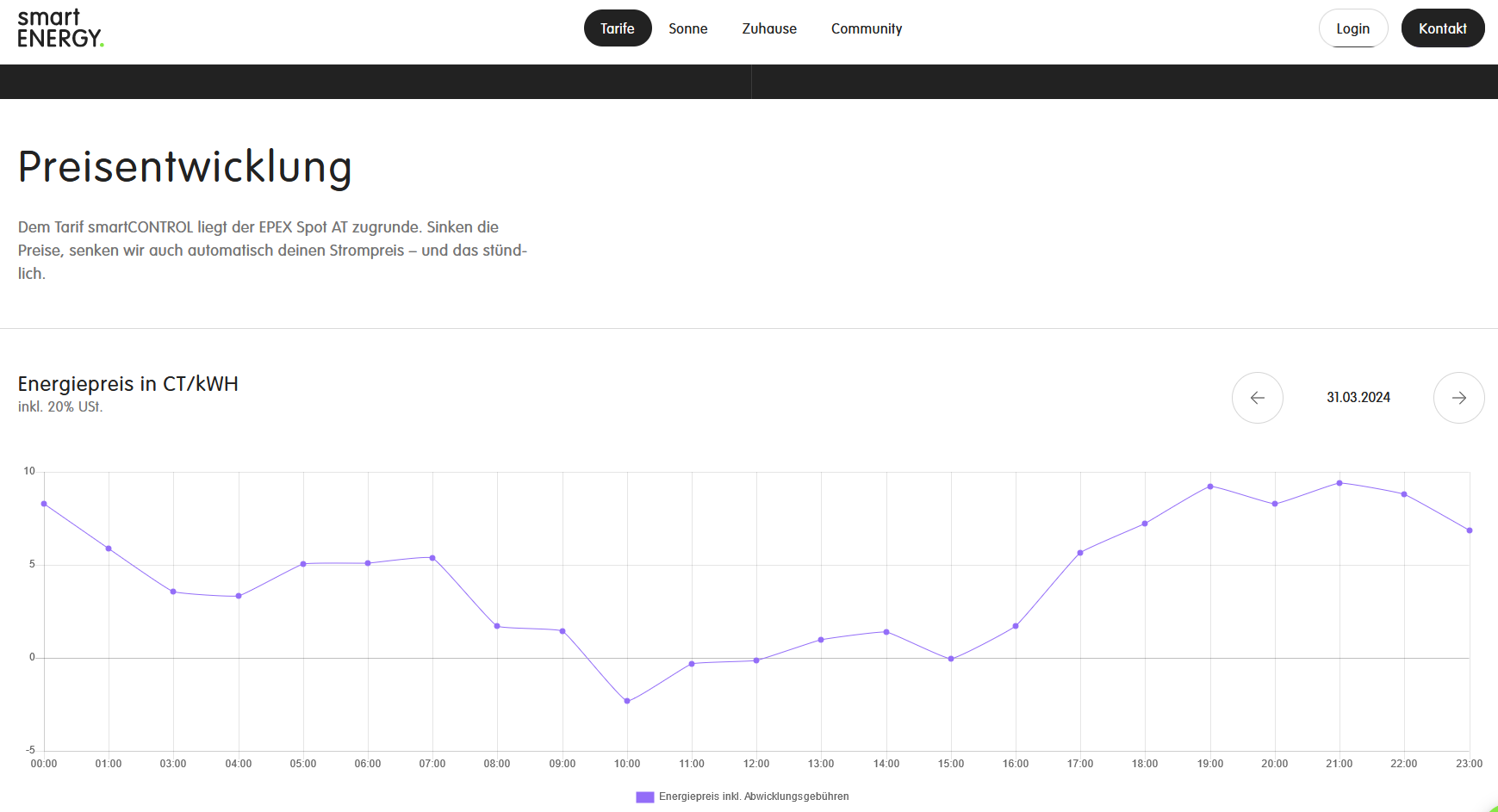Select the 15:00 data point near zero
1498x812 pixels.
951,659
